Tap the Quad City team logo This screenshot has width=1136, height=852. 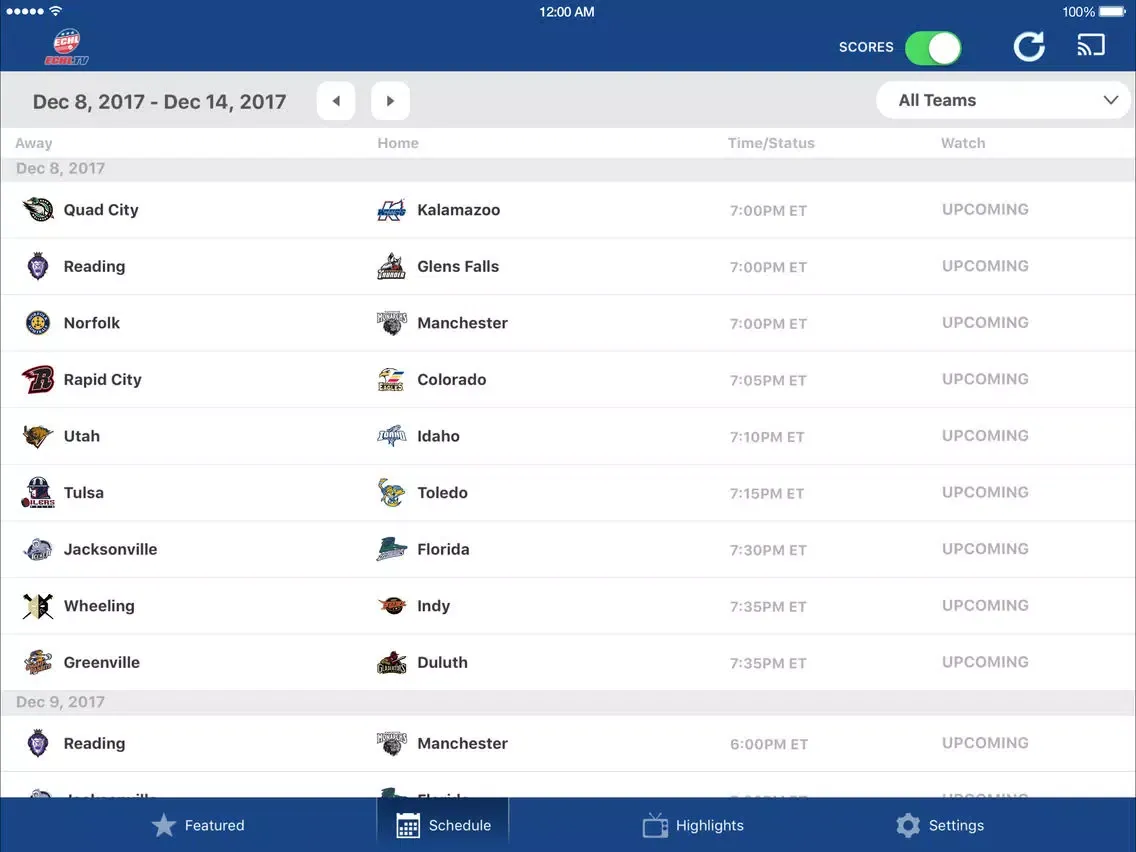(x=38, y=209)
